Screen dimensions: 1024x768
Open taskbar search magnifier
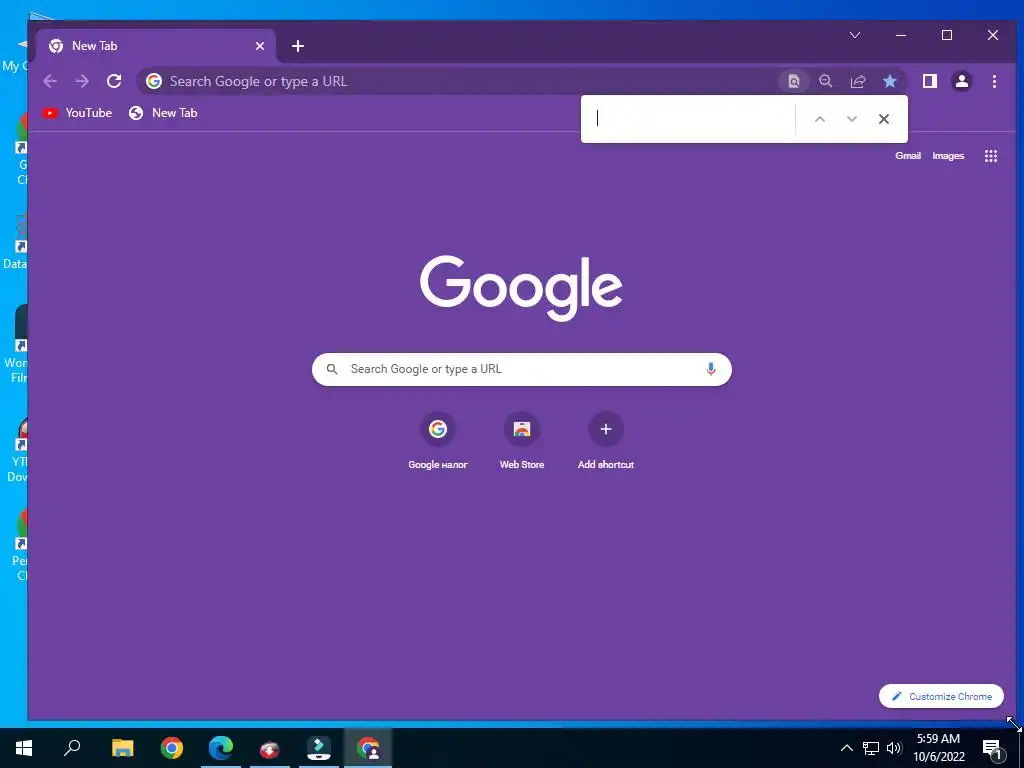(72, 748)
